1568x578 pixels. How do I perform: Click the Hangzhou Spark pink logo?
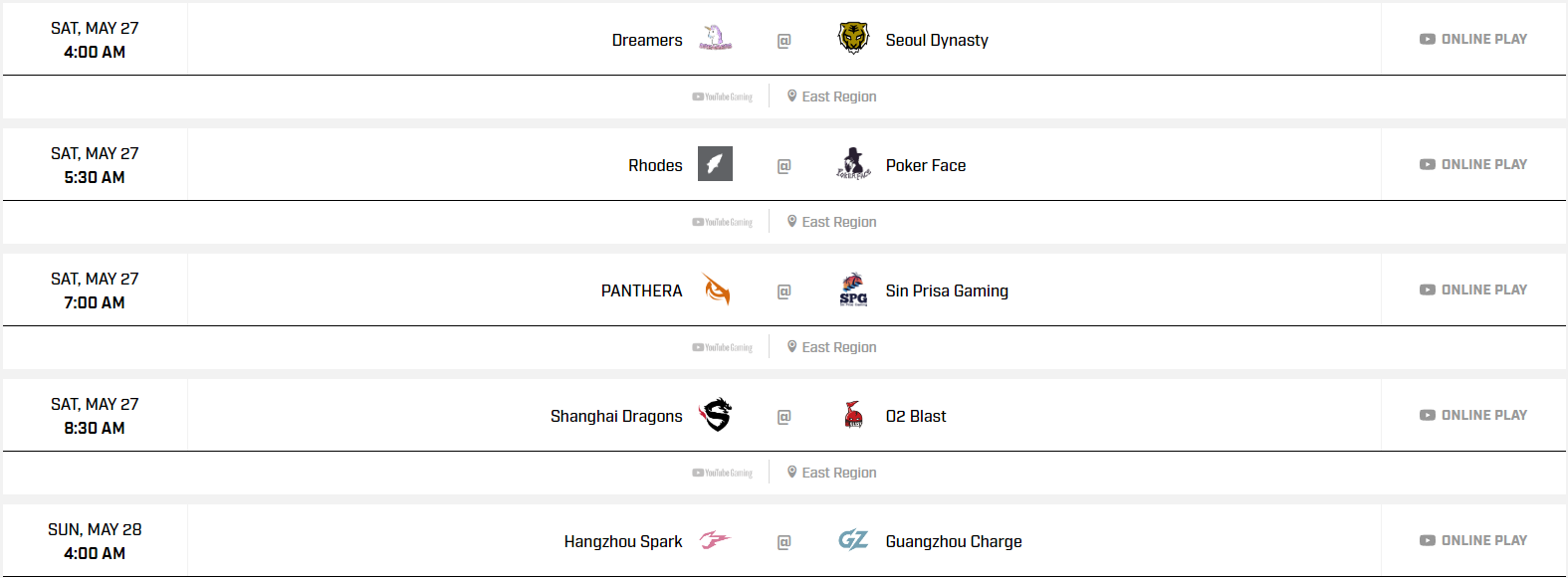(715, 540)
